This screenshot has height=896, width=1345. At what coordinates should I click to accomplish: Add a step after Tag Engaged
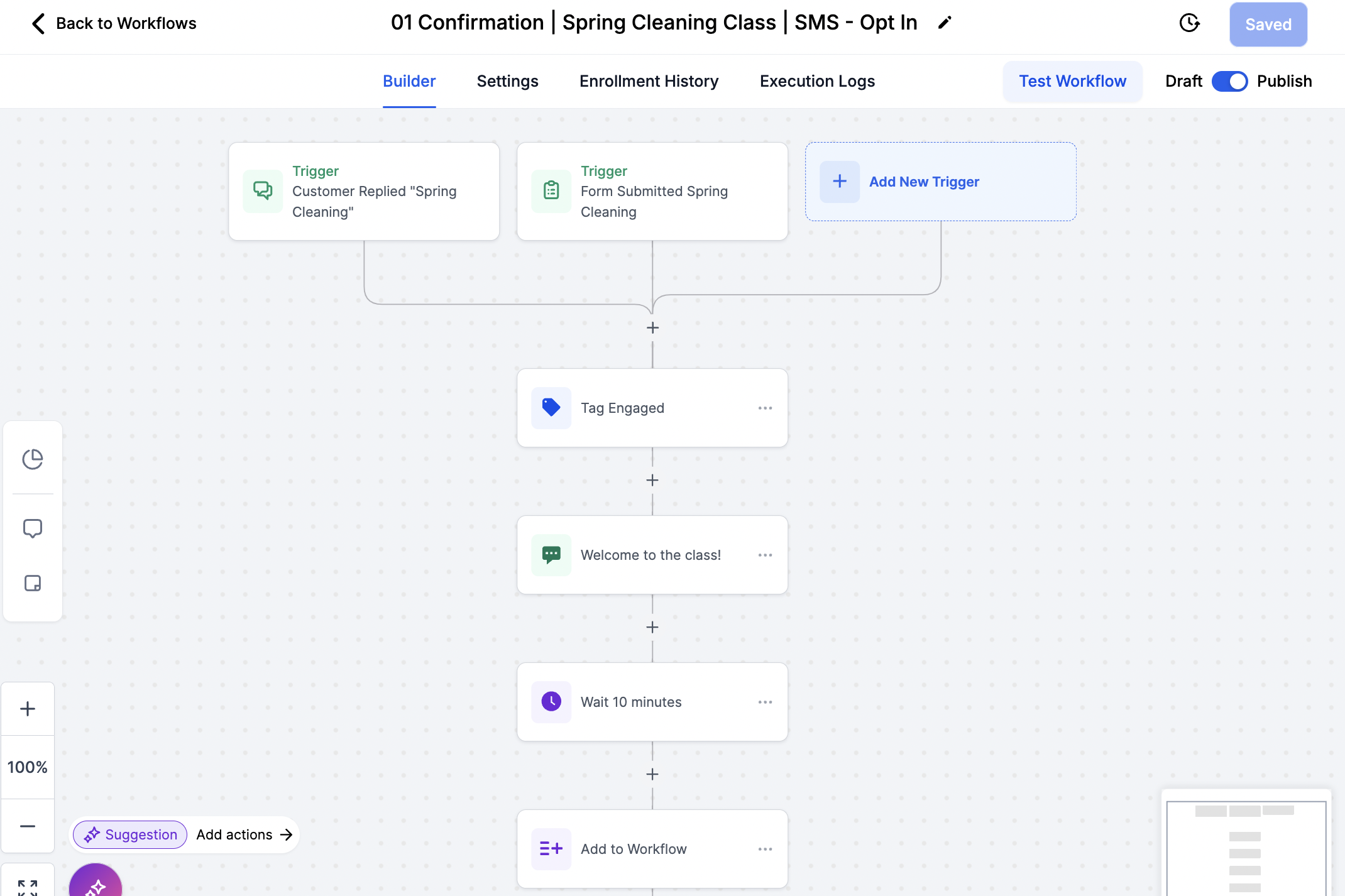tap(652, 480)
